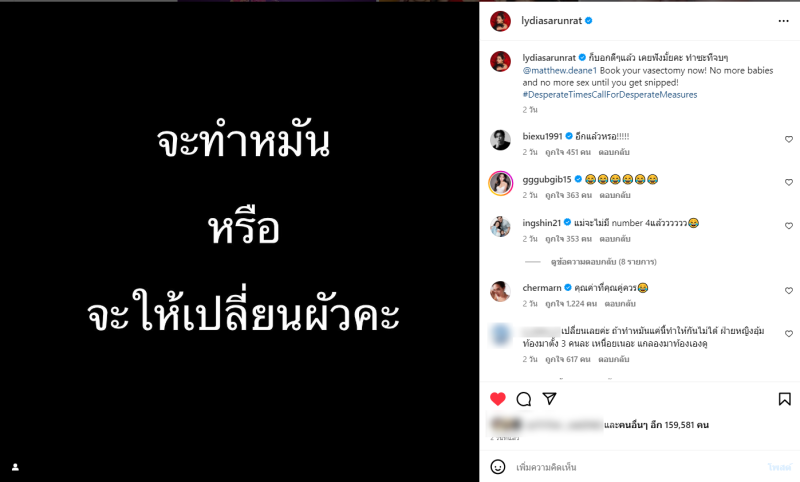
Task: Unlike the post with the red heart
Action: point(498,399)
